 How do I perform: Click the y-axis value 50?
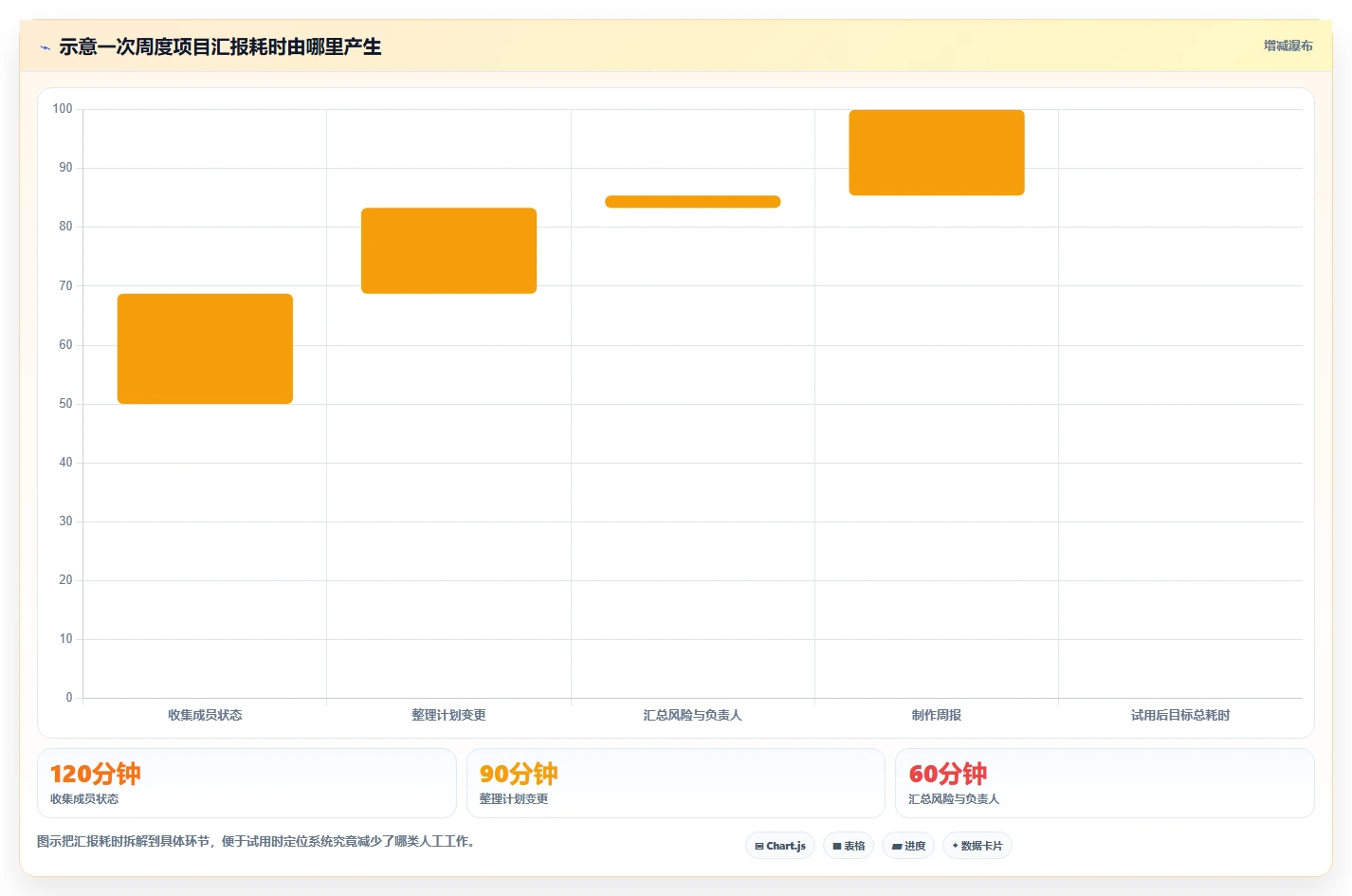(x=65, y=404)
